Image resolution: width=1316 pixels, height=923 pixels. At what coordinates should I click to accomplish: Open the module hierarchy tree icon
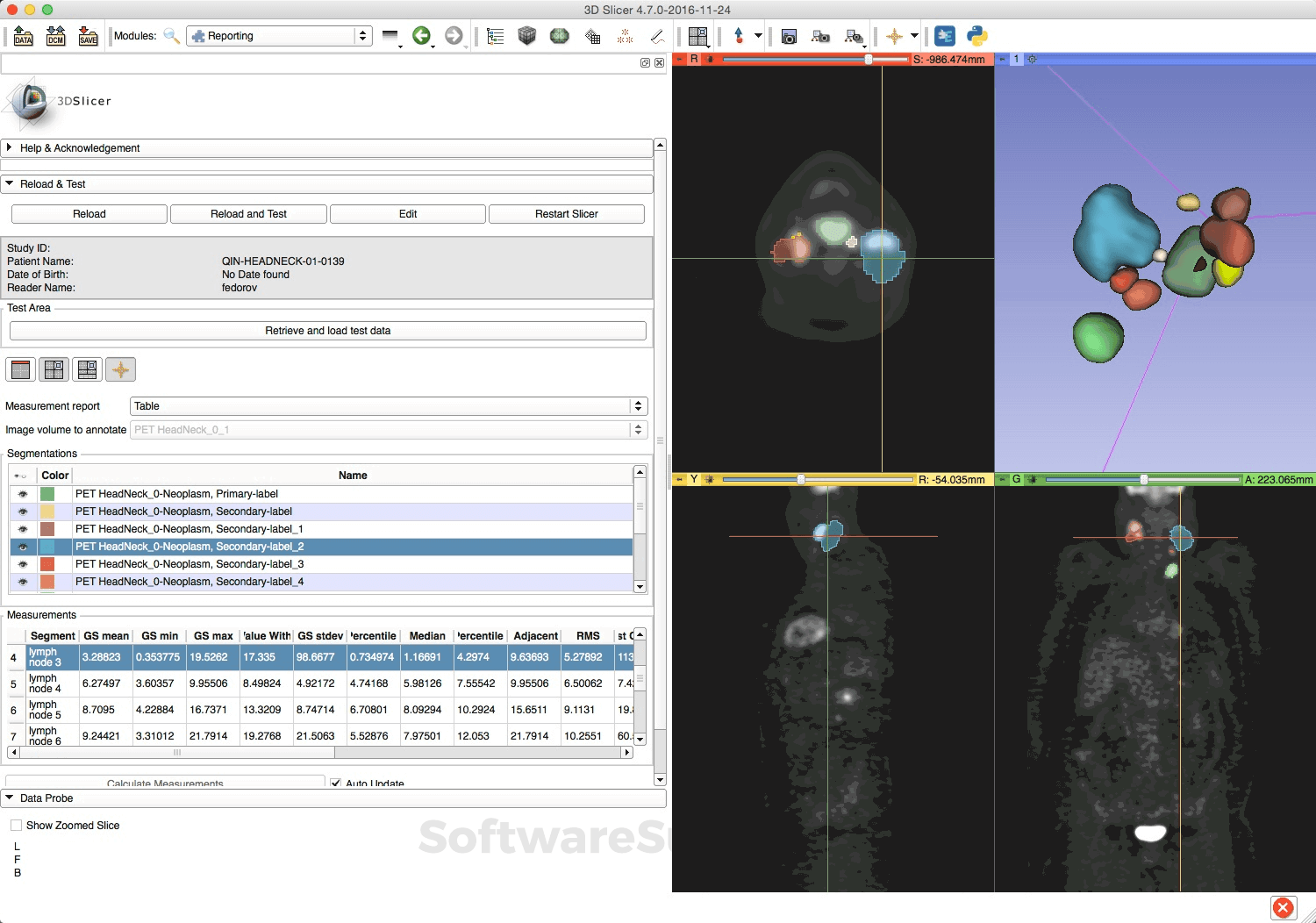pos(495,36)
